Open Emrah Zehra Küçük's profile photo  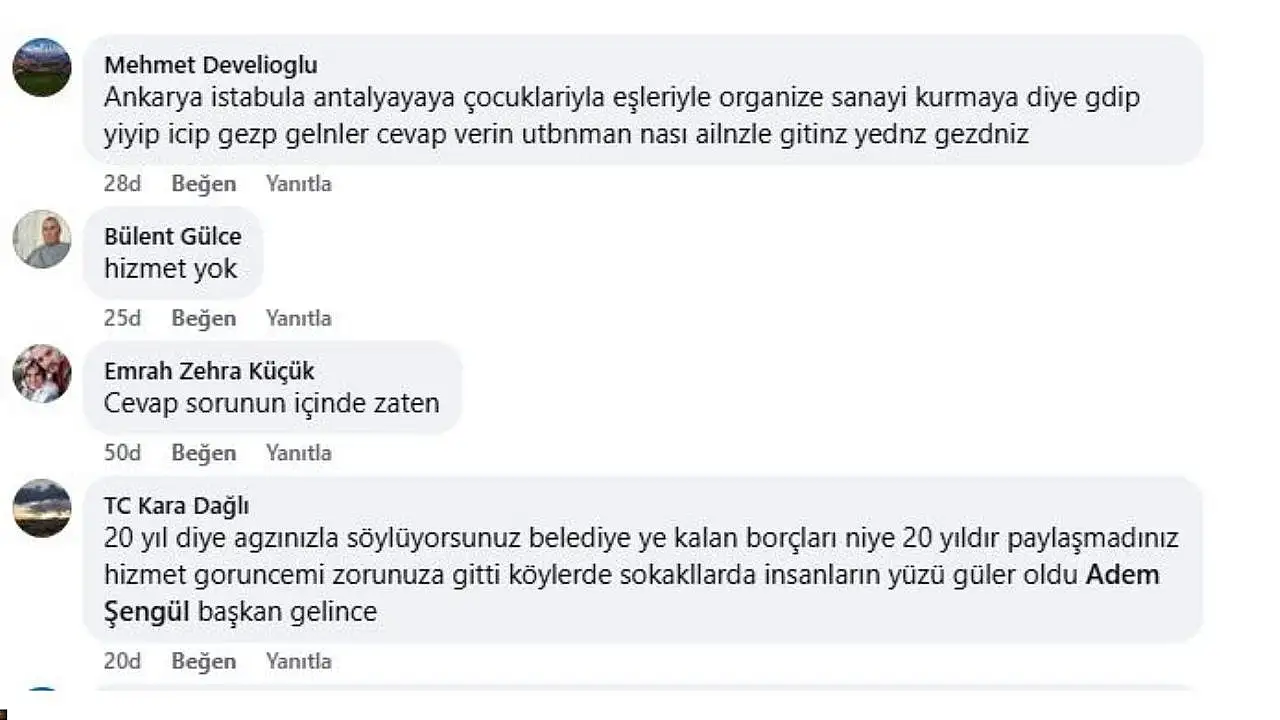[x=42, y=374]
